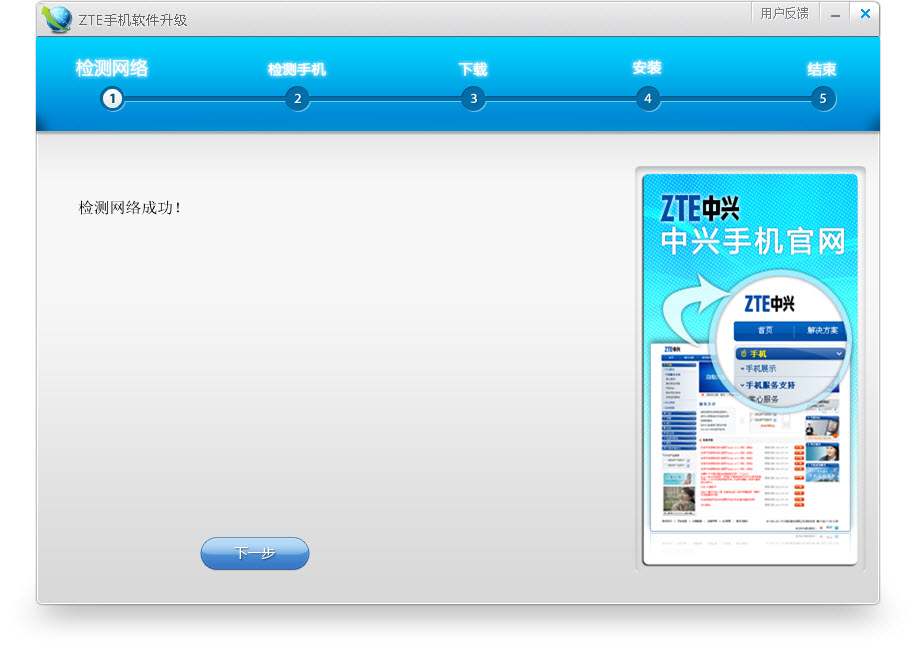916x661 pixels.
Task: Click the globe logo icon in the title bar
Action: pyautogui.click(x=57, y=16)
